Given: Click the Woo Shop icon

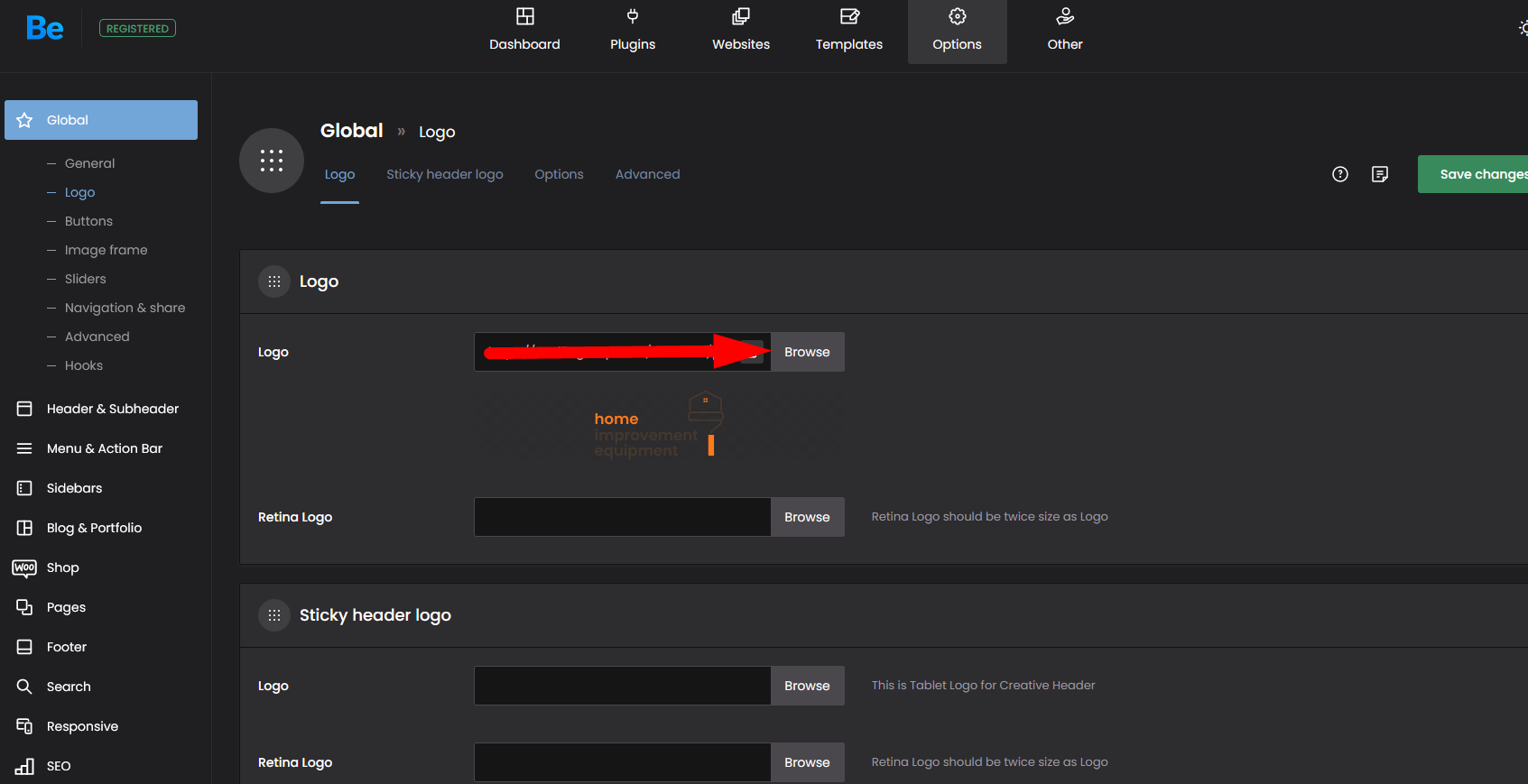Looking at the screenshot, I should pos(24,567).
